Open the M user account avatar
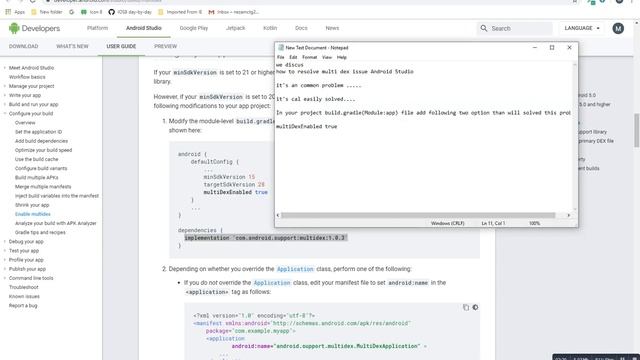The width and height of the screenshot is (640, 360). (618, 28)
